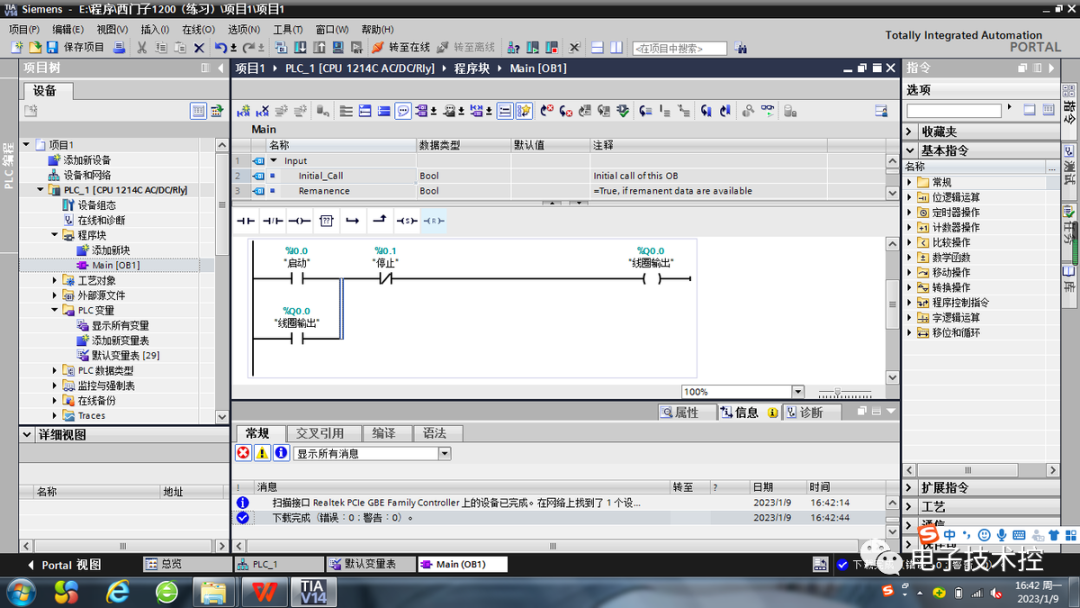Toggle network comments on or off
This screenshot has height=608, width=1080.
505,111
